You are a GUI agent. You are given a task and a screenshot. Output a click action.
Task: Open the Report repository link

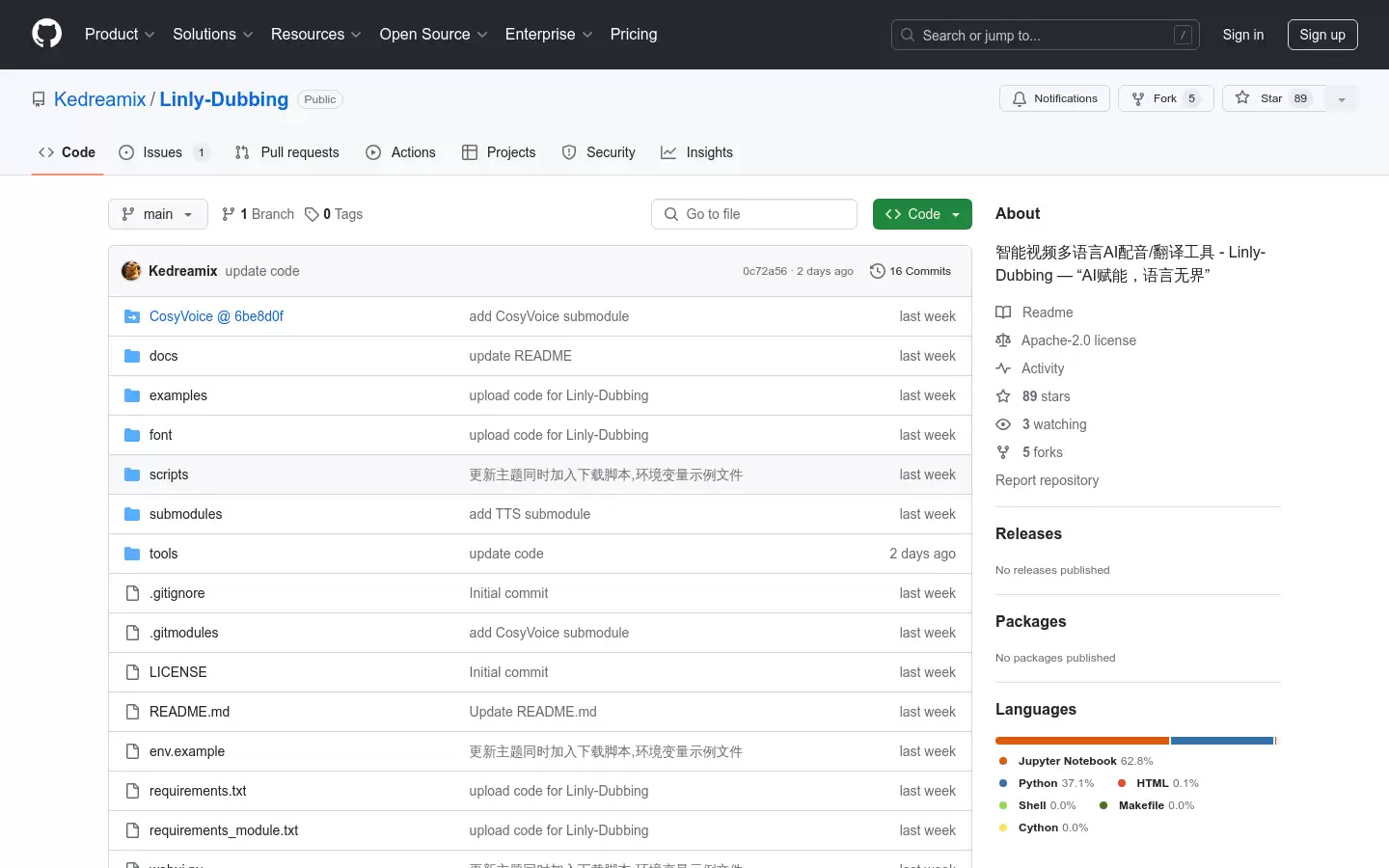click(1047, 480)
